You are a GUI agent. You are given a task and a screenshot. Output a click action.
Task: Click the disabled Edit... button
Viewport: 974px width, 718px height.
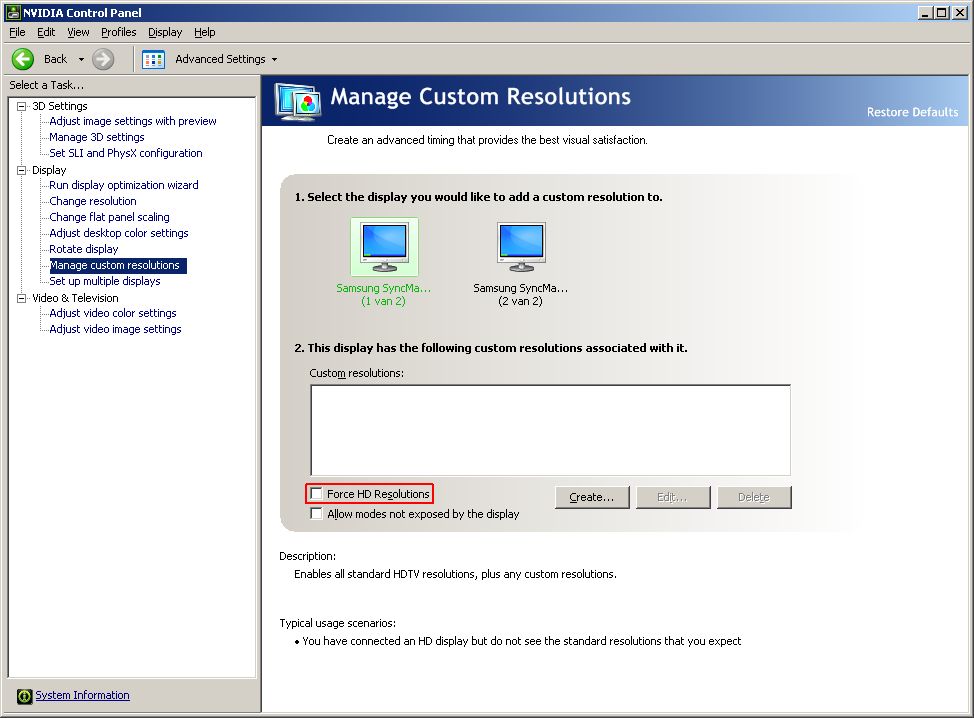673,497
